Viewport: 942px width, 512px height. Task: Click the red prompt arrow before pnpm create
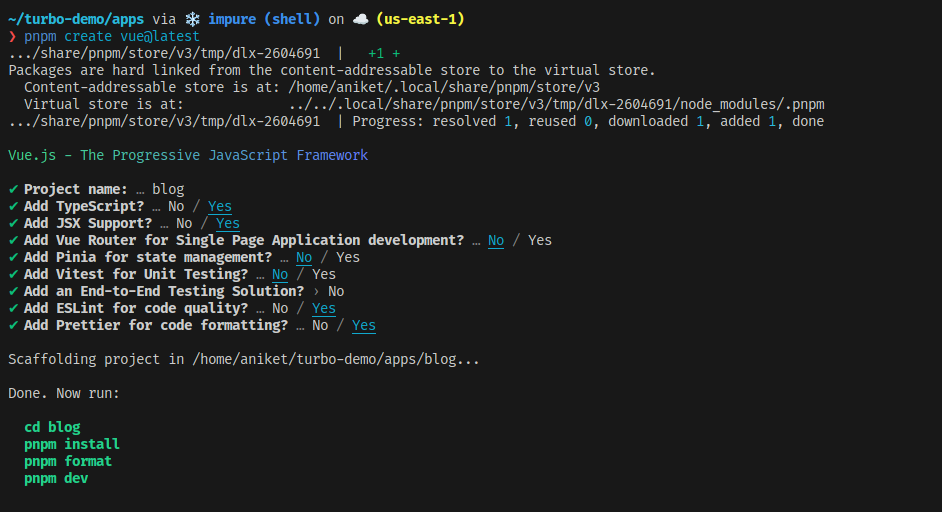pos(12,36)
